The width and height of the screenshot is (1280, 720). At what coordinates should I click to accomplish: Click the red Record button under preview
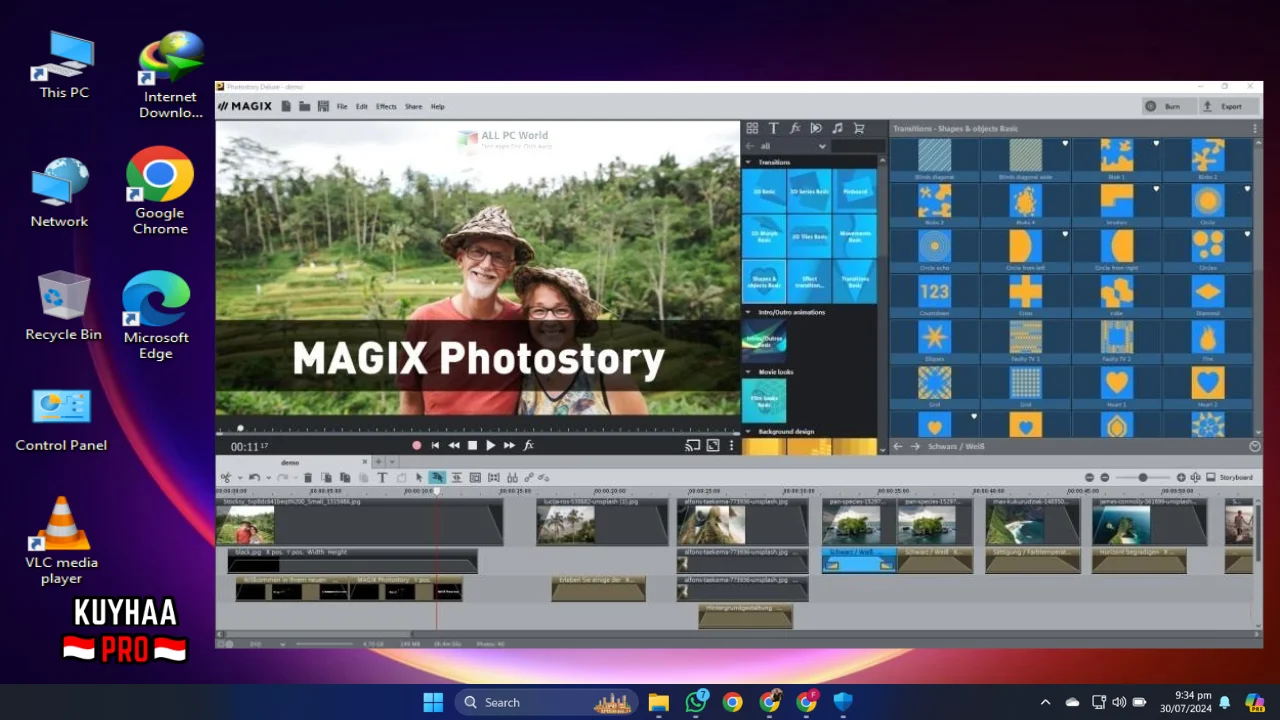coord(417,445)
